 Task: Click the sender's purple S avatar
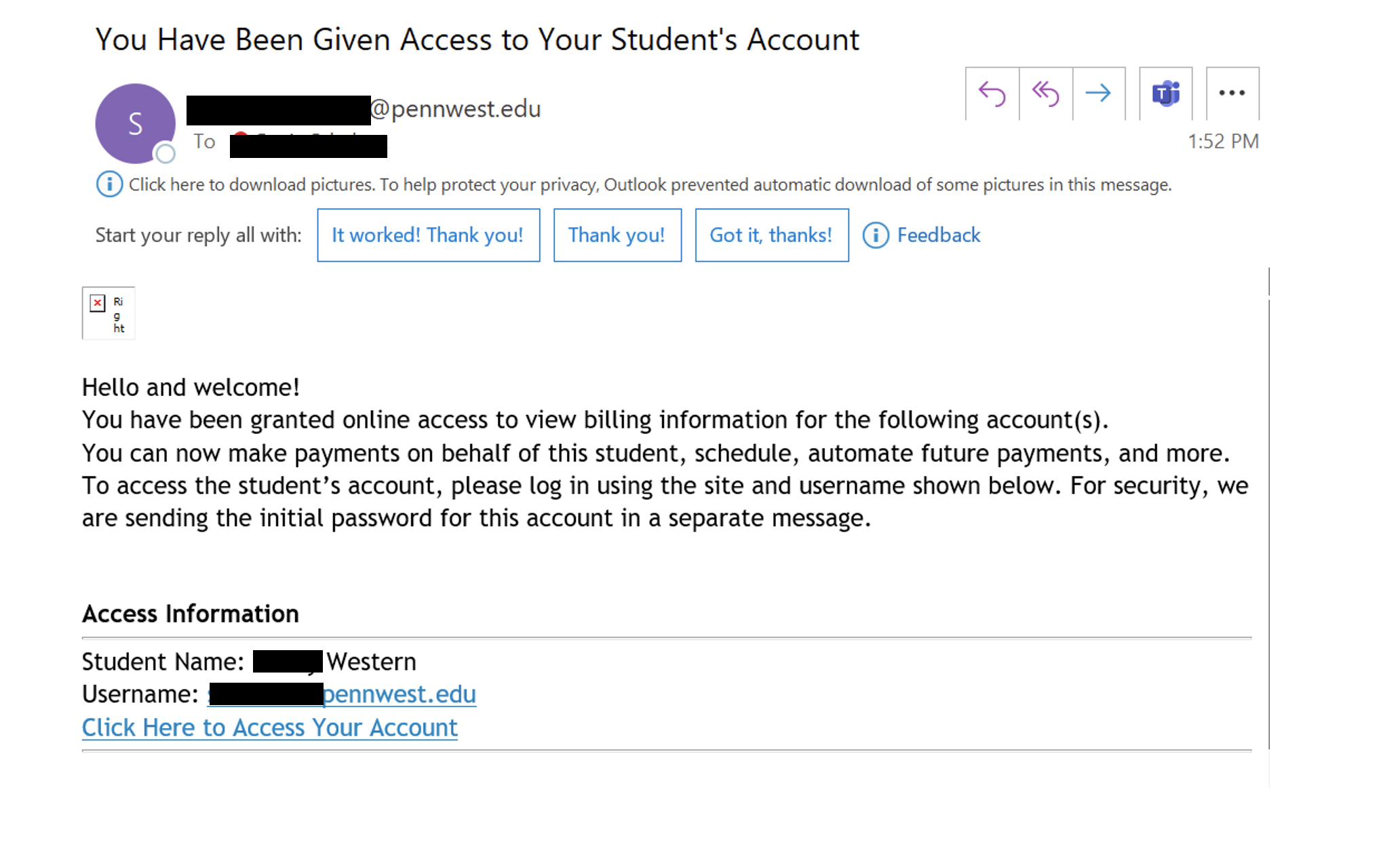[134, 122]
